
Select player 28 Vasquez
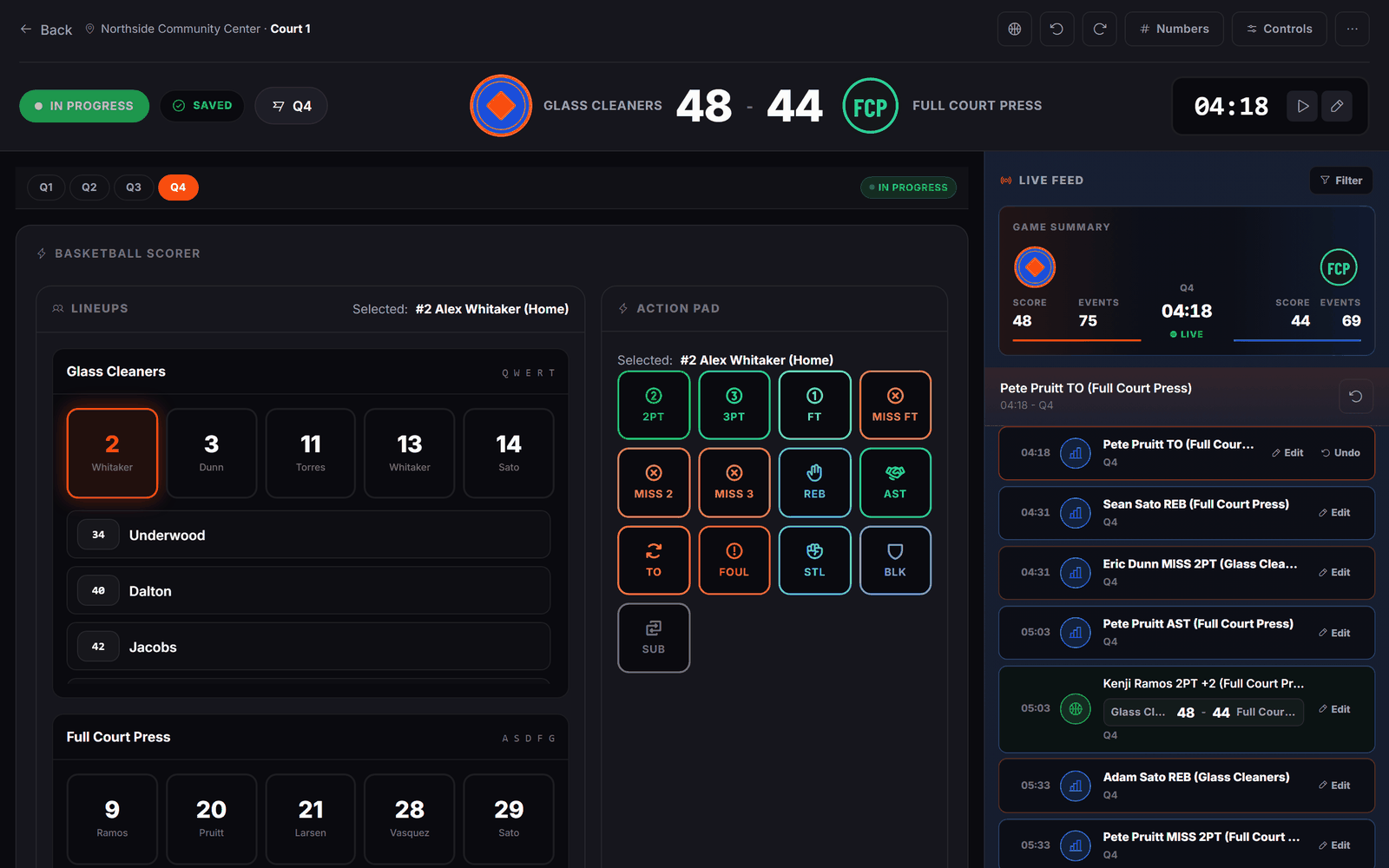[410, 819]
